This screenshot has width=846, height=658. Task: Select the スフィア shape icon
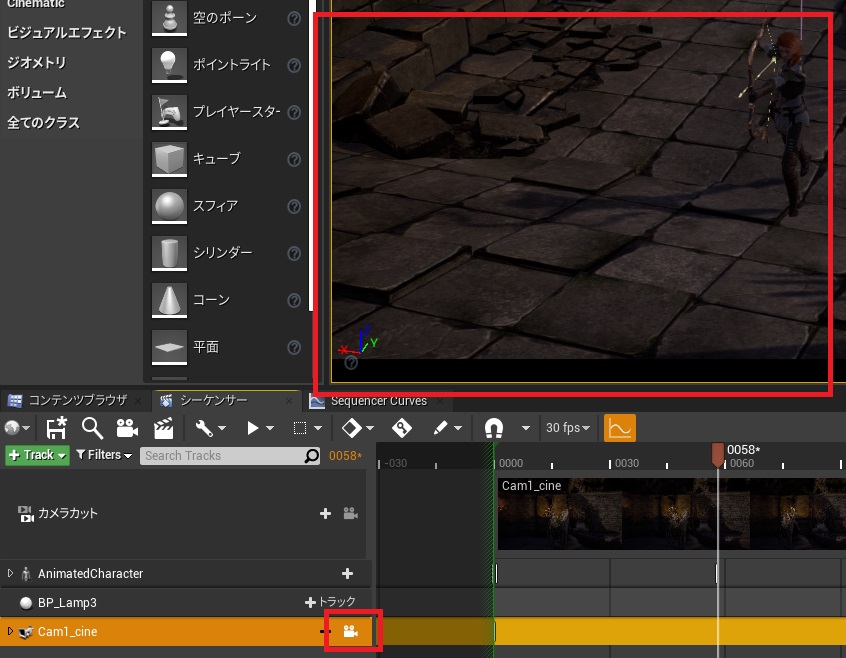[169, 205]
